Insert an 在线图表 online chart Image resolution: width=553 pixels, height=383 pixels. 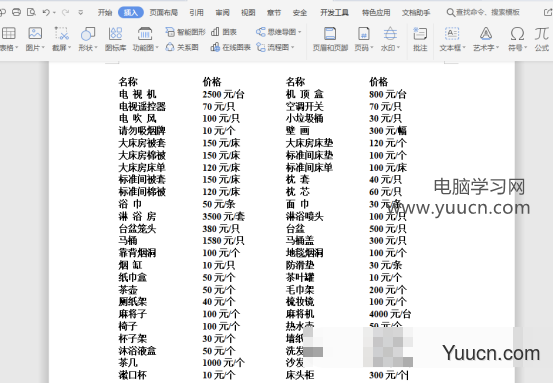(230, 47)
